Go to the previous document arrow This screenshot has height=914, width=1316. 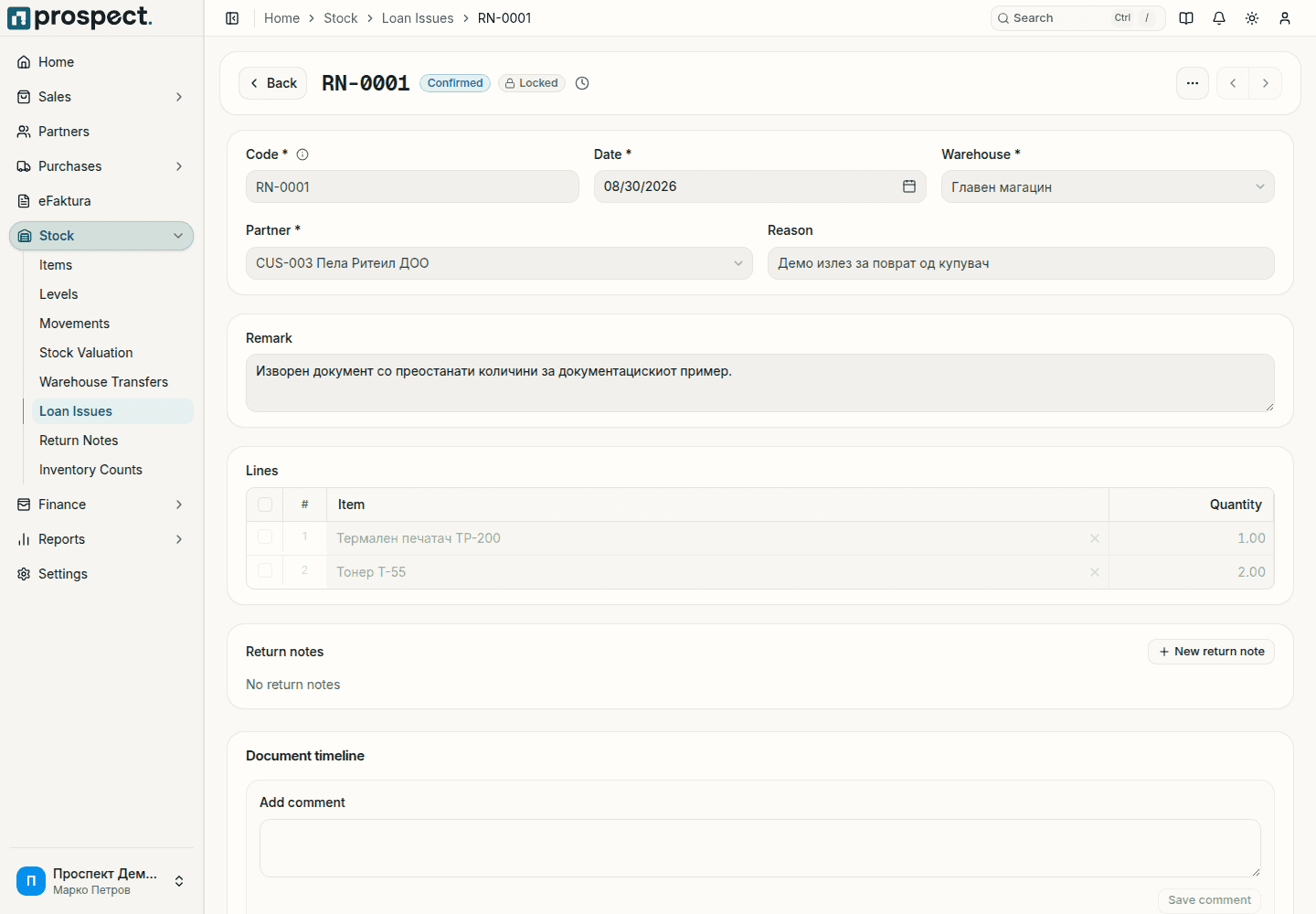coord(1233,83)
